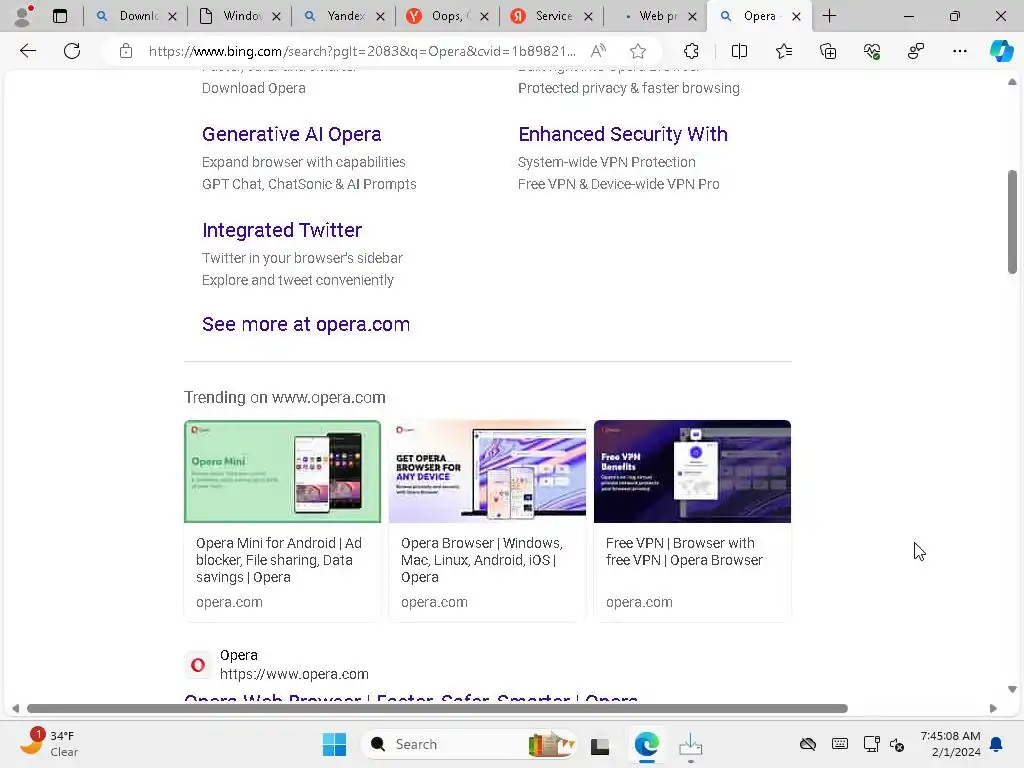Open the Extensions puzzle icon
Screen dimensions: 1024x768
point(691,51)
